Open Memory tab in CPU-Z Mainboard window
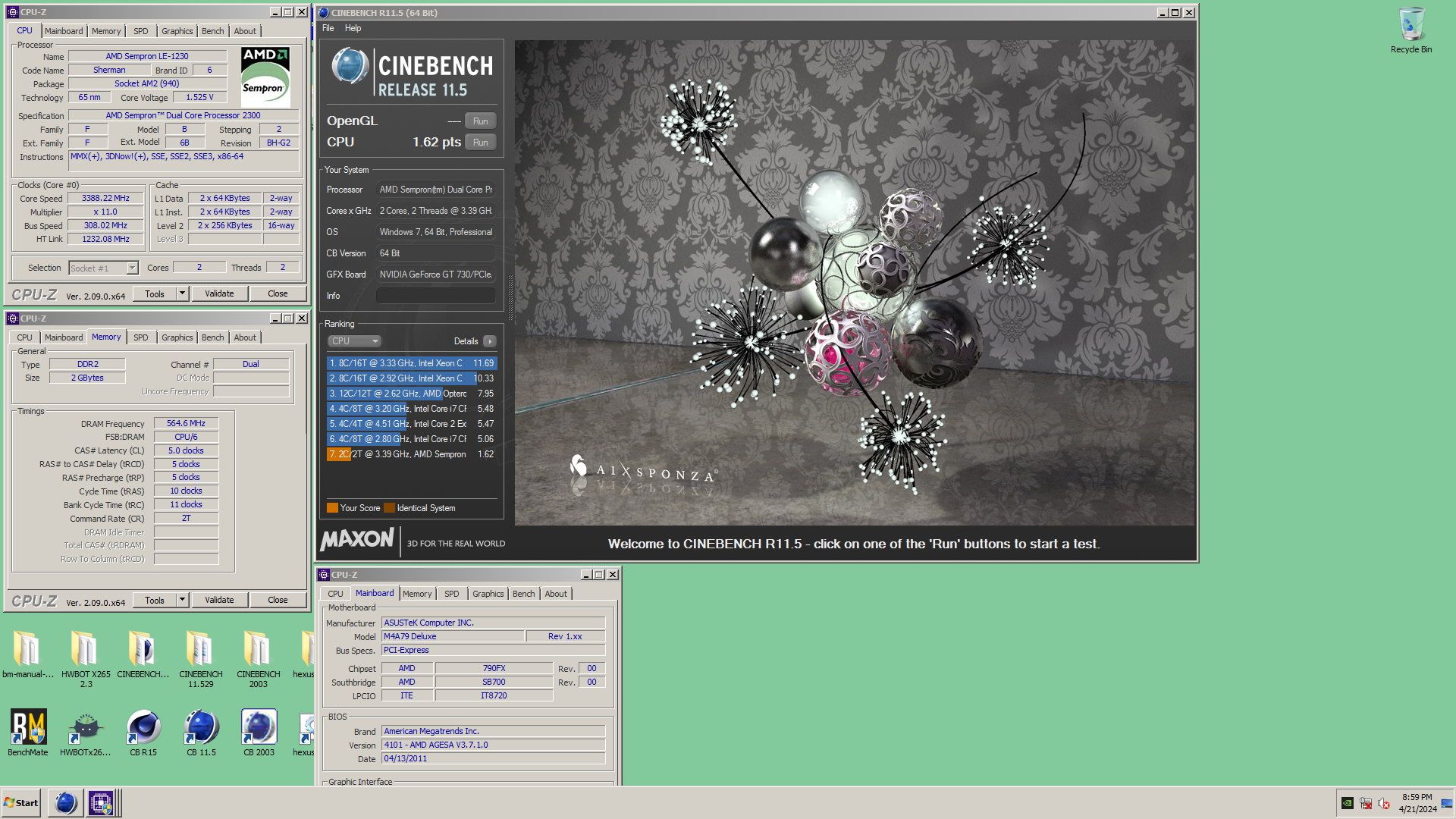The image size is (1456, 819). pos(417,594)
